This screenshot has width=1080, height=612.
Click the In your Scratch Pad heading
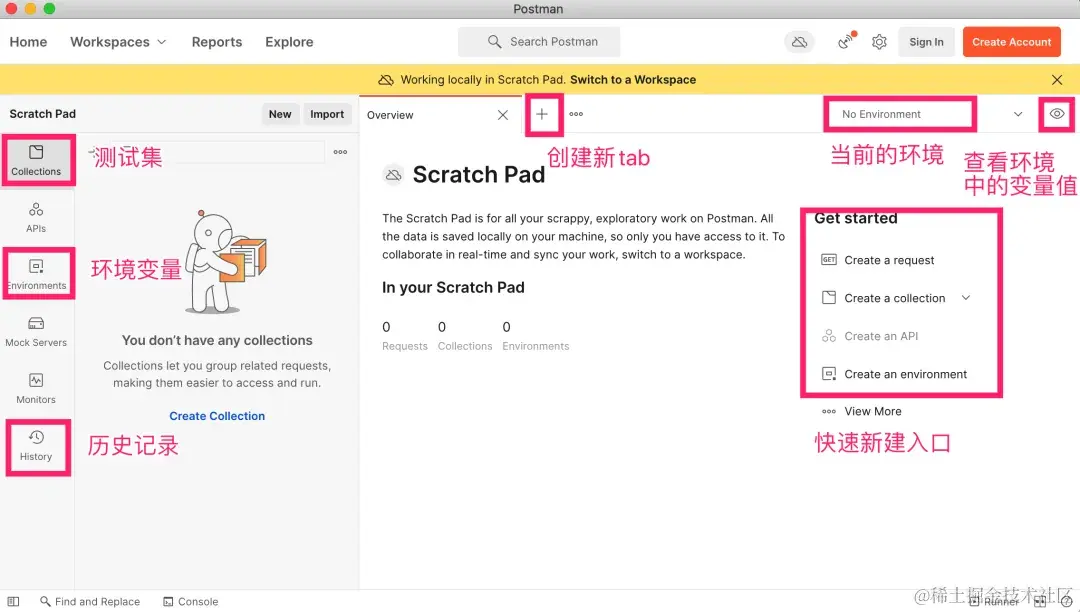click(x=453, y=288)
